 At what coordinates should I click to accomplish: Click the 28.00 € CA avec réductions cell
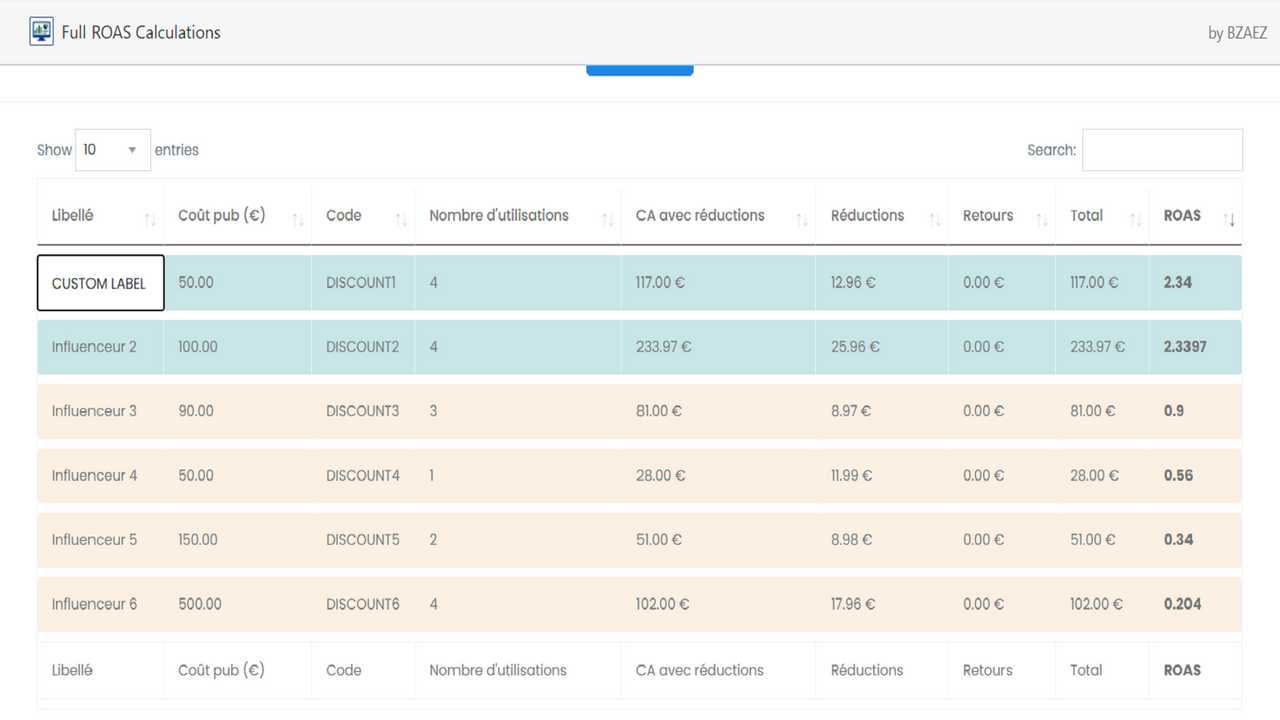pos(718,475)
